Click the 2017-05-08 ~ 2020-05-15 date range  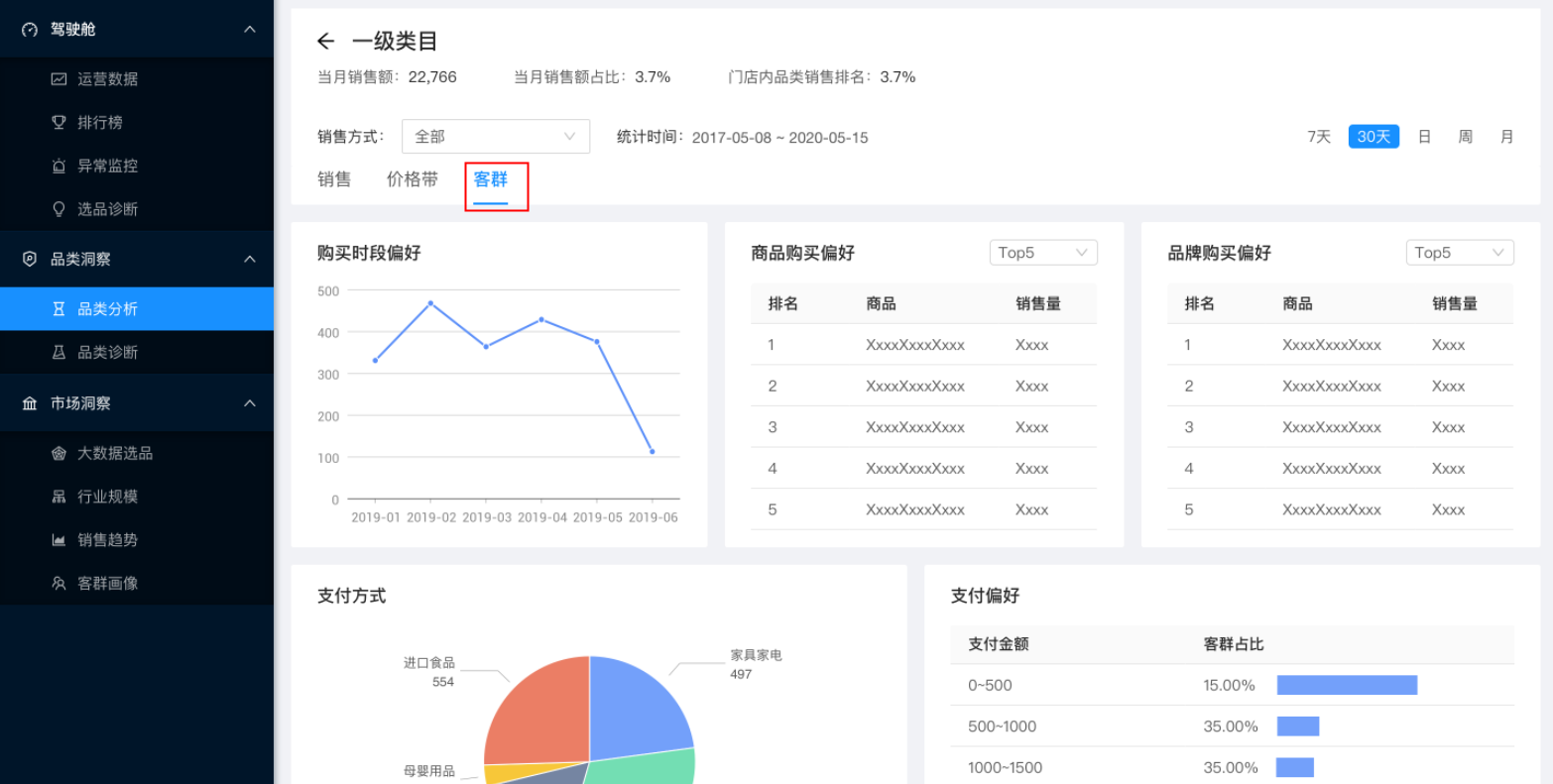click(x=779, y=138)
